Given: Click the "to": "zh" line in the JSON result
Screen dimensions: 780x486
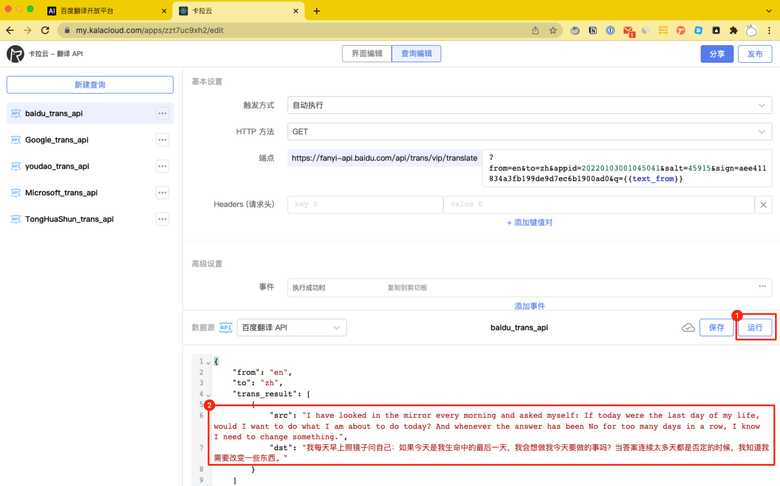Looking at the screenshot, I should click(x=259, y=383).
